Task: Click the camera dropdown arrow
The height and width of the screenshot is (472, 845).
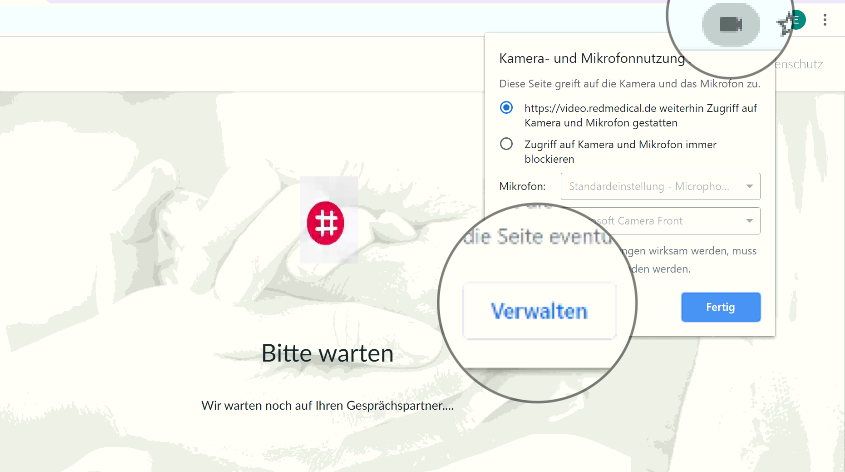Action: [749, 220]
